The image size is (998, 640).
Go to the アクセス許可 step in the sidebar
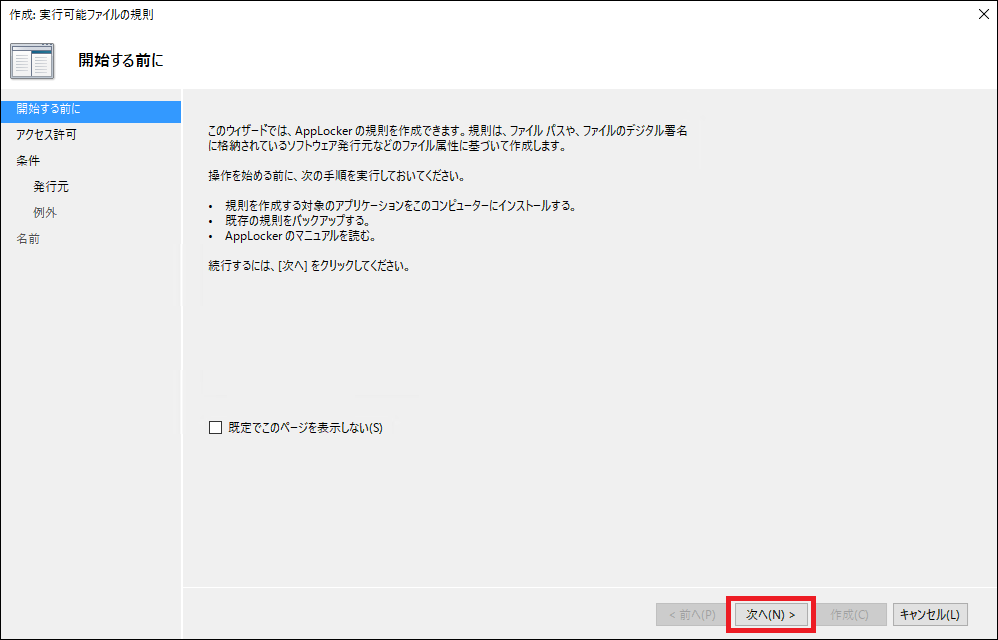(46, 135)
